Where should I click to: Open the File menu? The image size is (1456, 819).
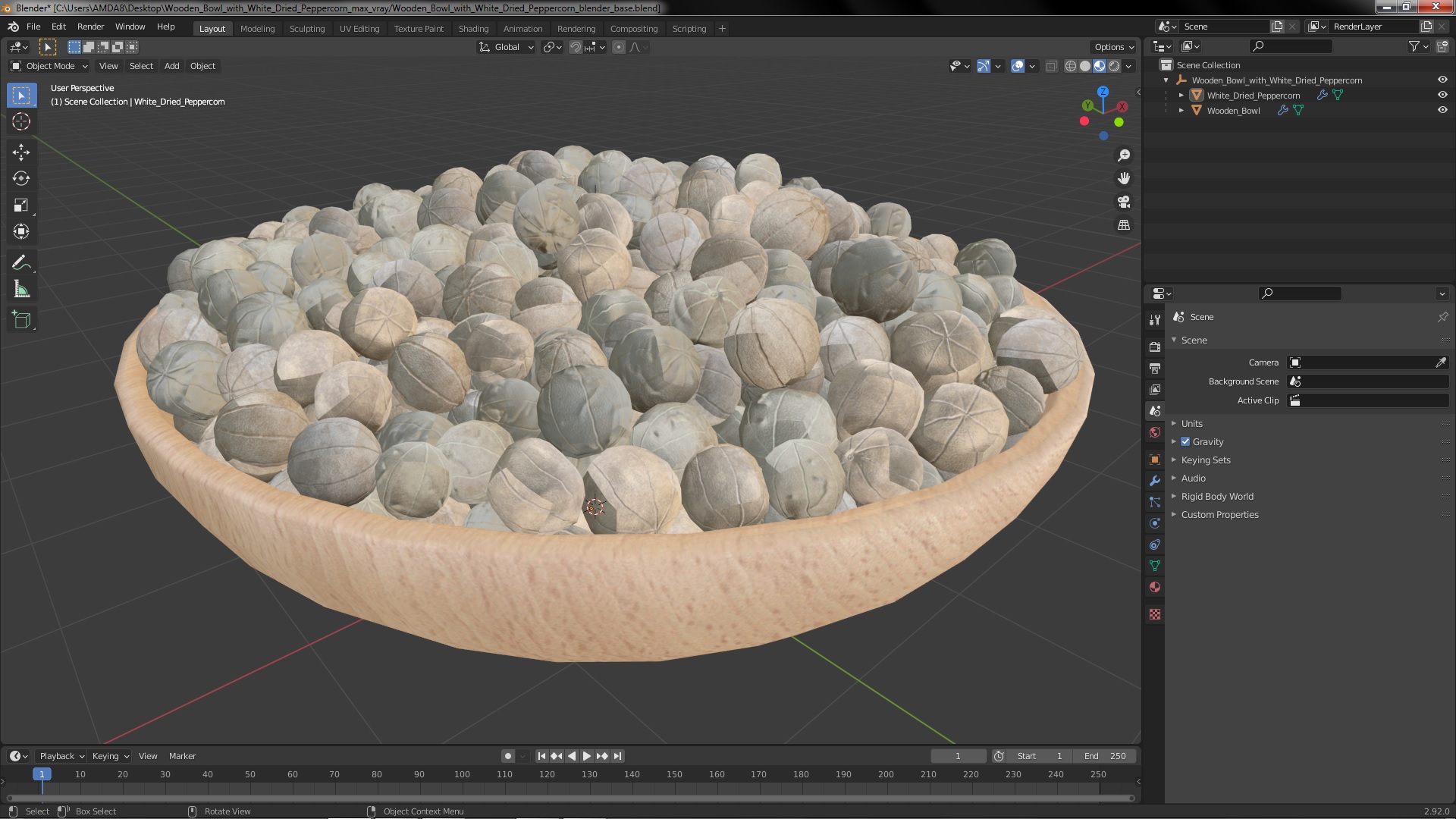point(33,27)
